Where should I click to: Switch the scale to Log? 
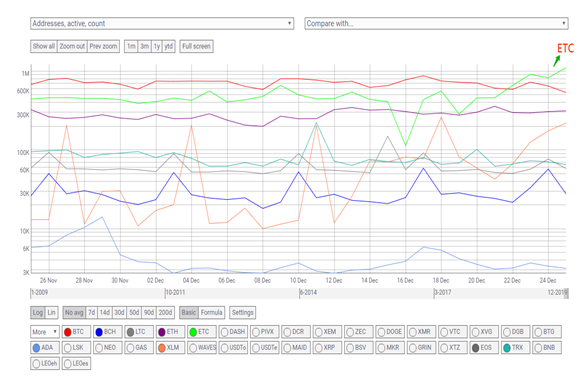pos(38,313)
